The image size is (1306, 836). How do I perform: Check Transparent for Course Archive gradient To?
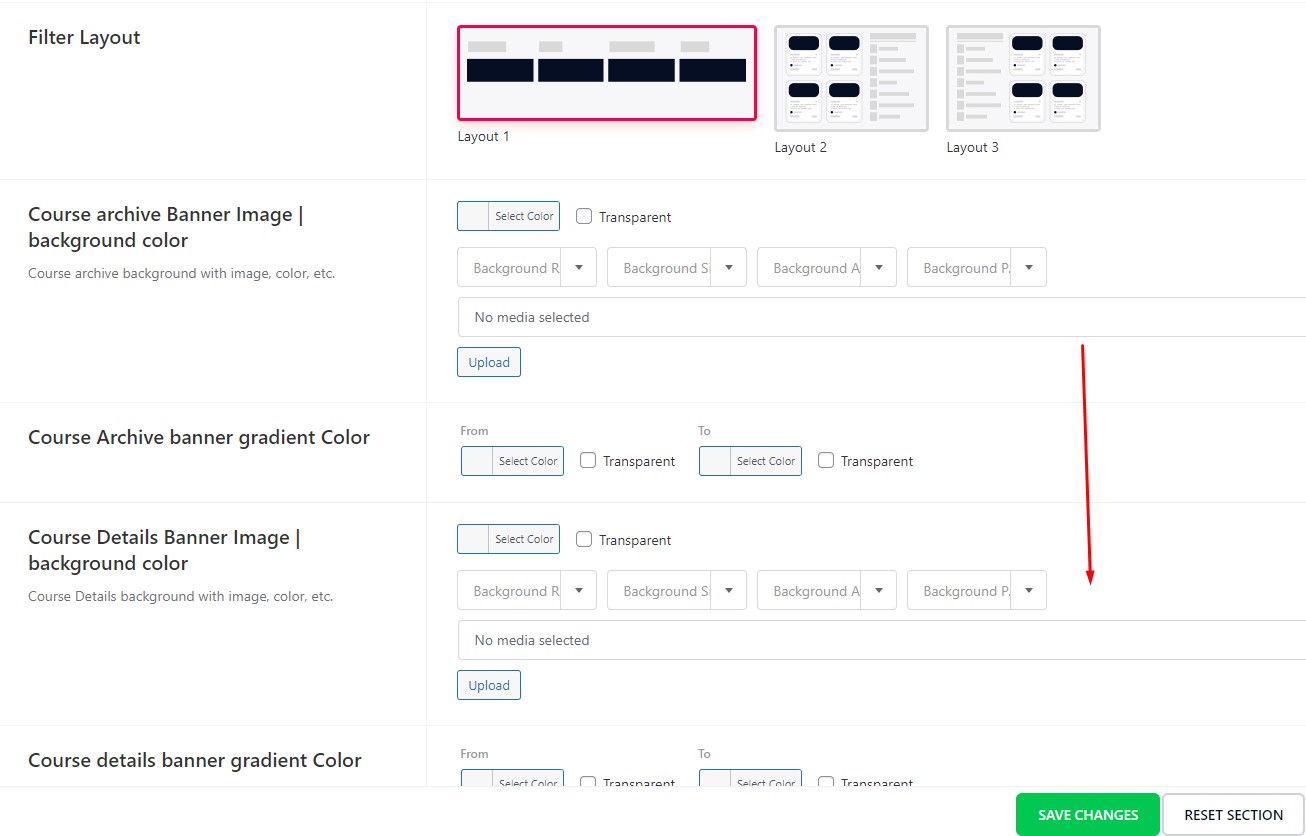(826, 461)
